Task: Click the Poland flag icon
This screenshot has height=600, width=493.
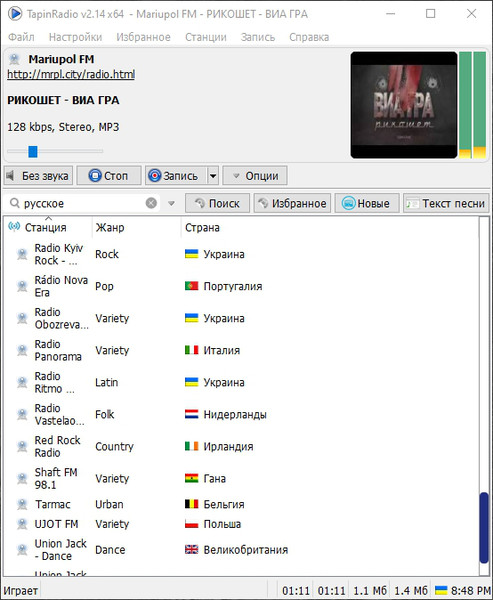Action: coord(191,523)
